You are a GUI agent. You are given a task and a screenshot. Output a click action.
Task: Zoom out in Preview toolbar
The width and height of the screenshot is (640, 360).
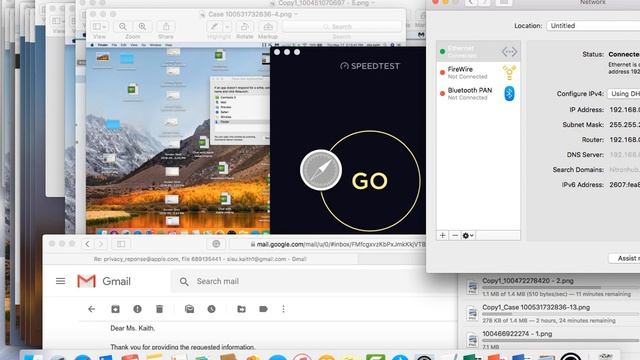tap(122, 27)
